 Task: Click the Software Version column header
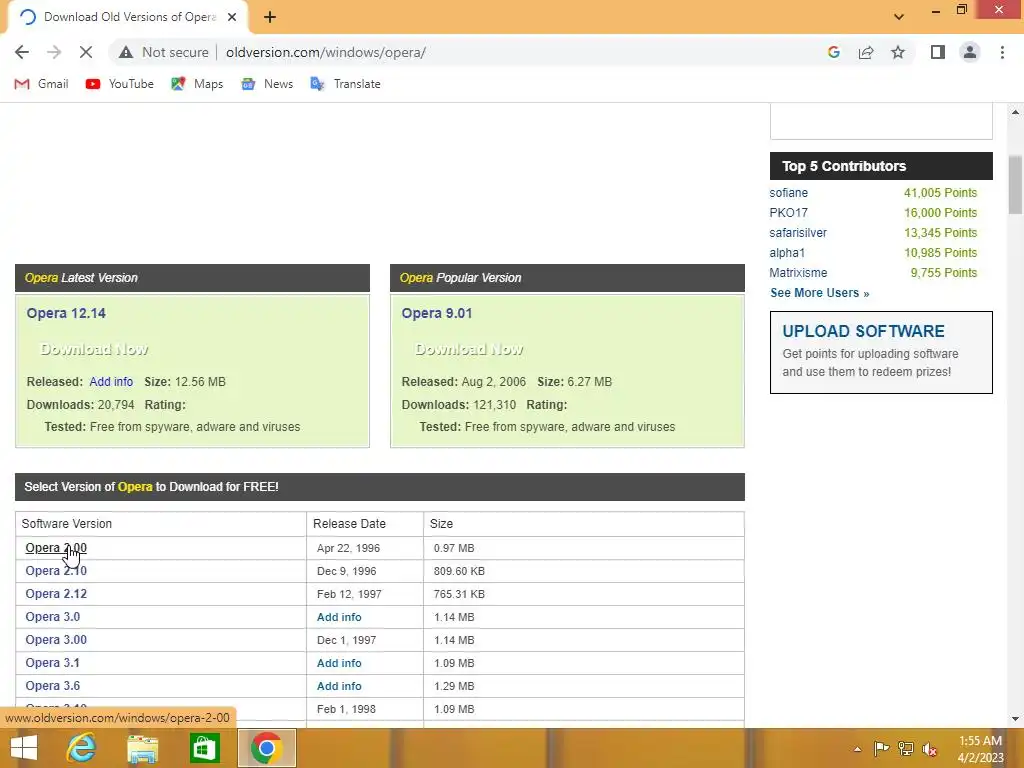click(161, 524)
